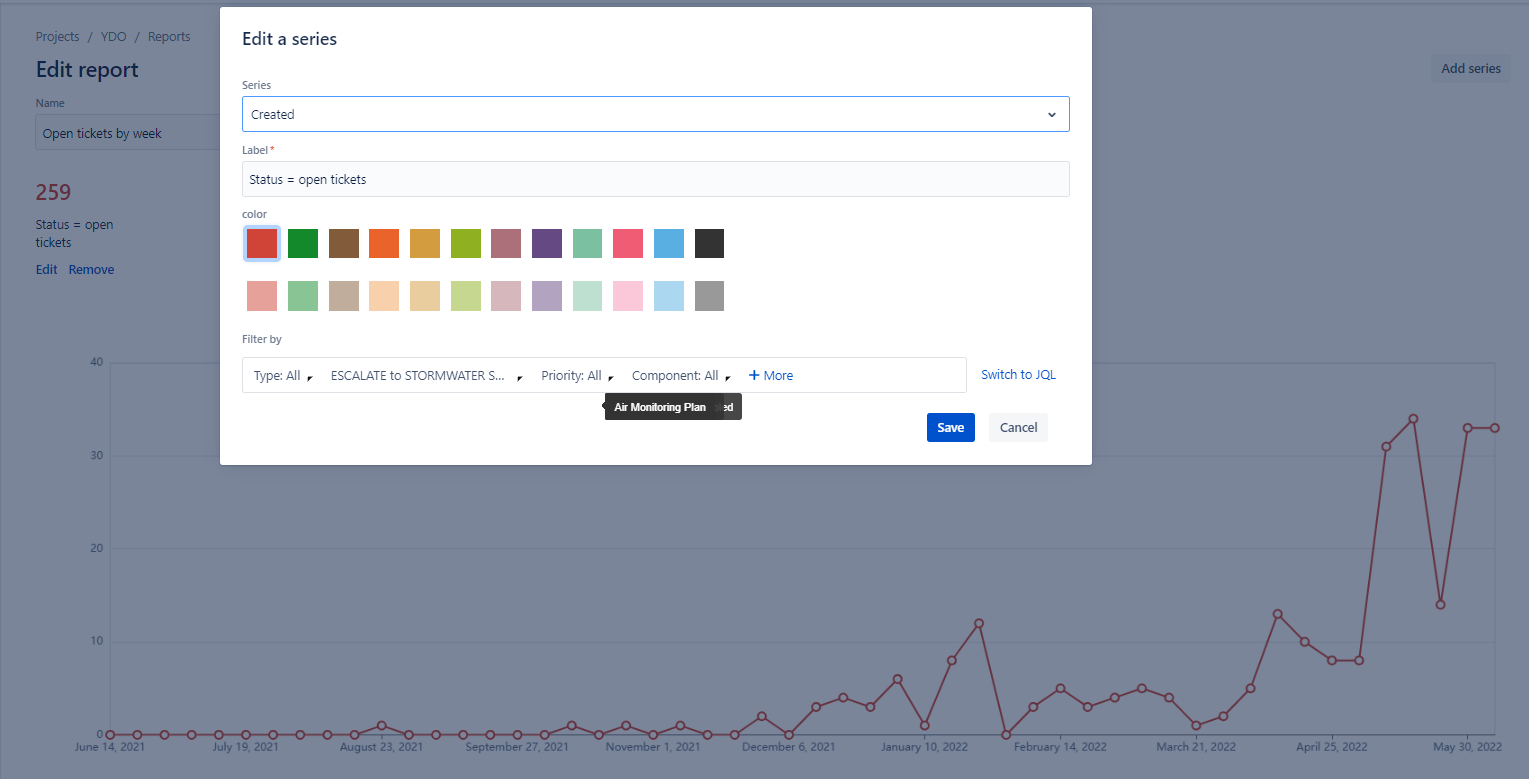Cancel the Edit a series dialog
Screen dimensions: 1529x779
pos(1018,427)
